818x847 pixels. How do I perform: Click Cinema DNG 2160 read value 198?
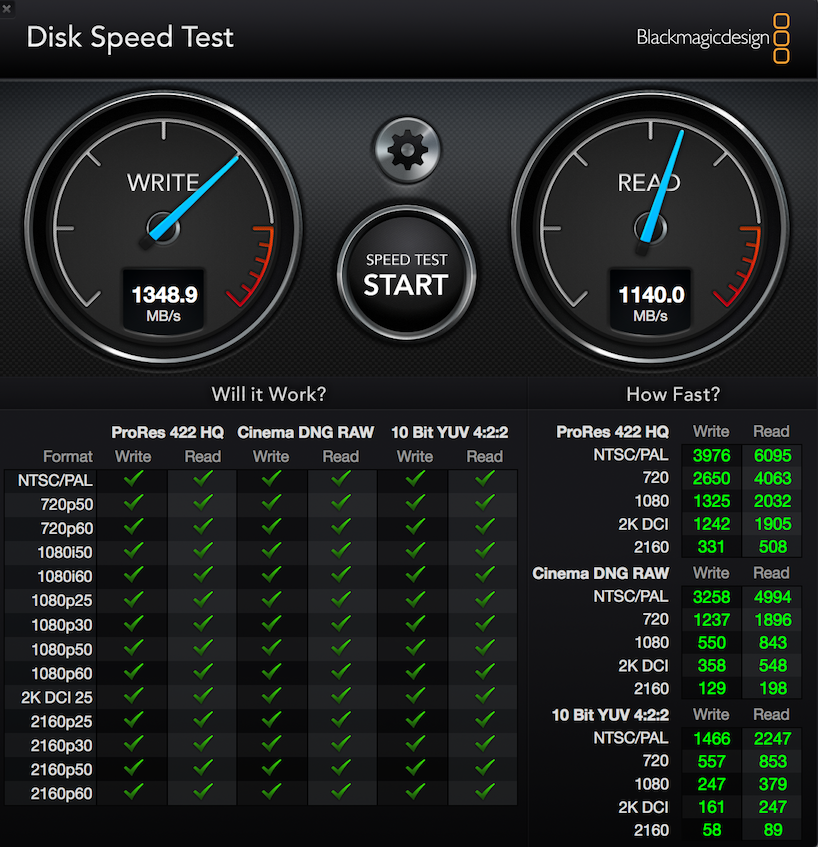pyautogui.click(x=773, y=688)
